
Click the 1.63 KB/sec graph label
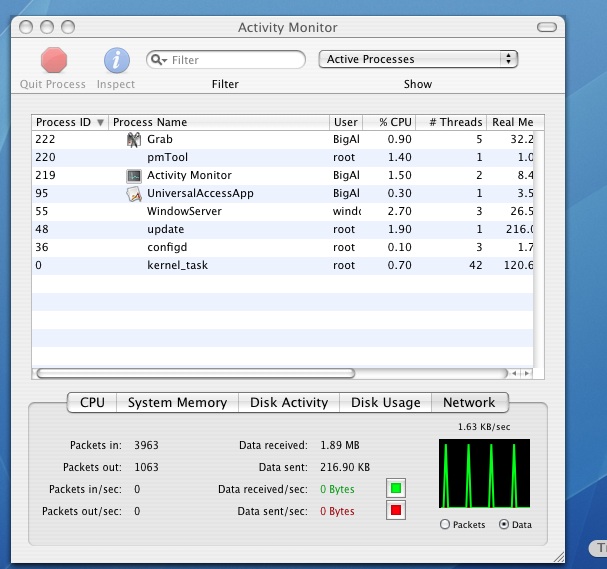[x=484, y=427]
